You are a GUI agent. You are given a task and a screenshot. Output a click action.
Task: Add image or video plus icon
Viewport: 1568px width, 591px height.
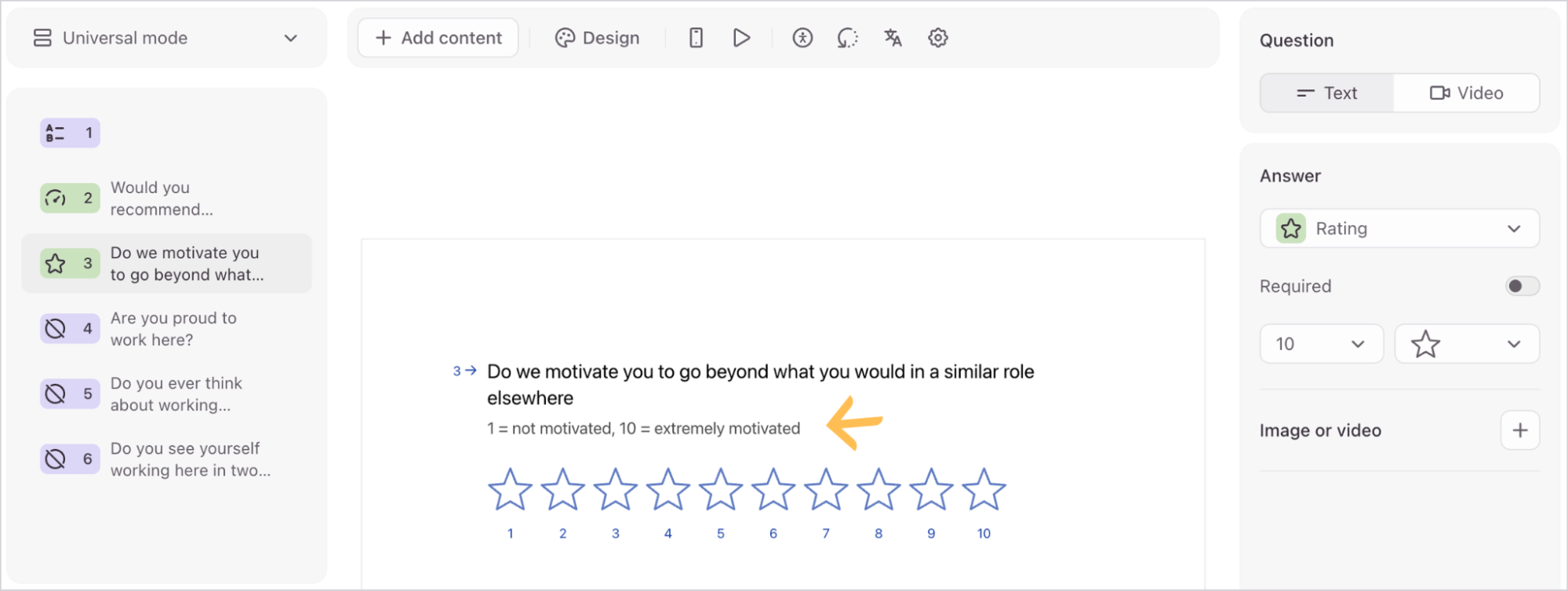pyautogui.click(x=1519, y=430)
